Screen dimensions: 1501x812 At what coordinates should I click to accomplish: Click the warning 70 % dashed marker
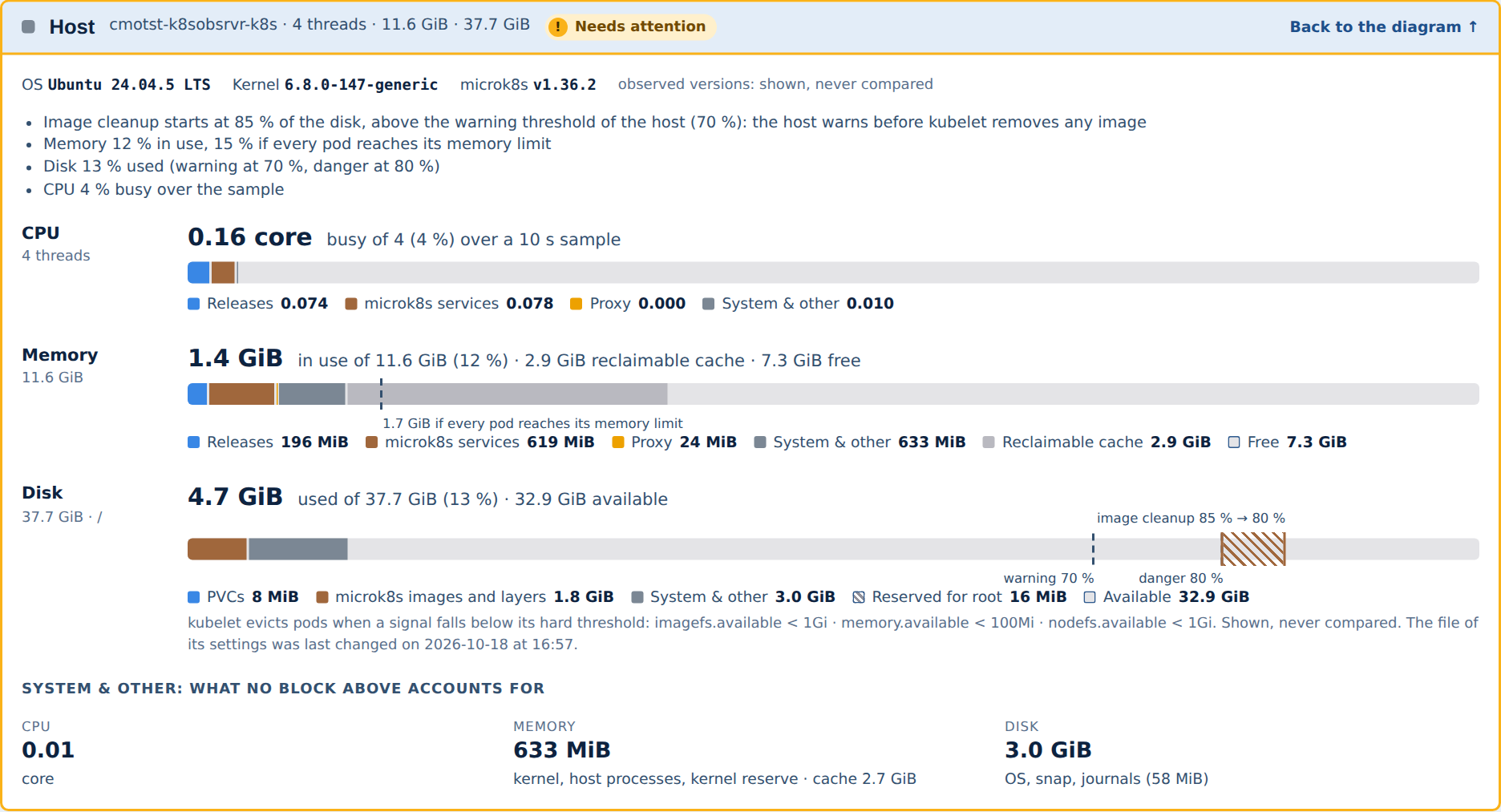tap(1093, 549)
